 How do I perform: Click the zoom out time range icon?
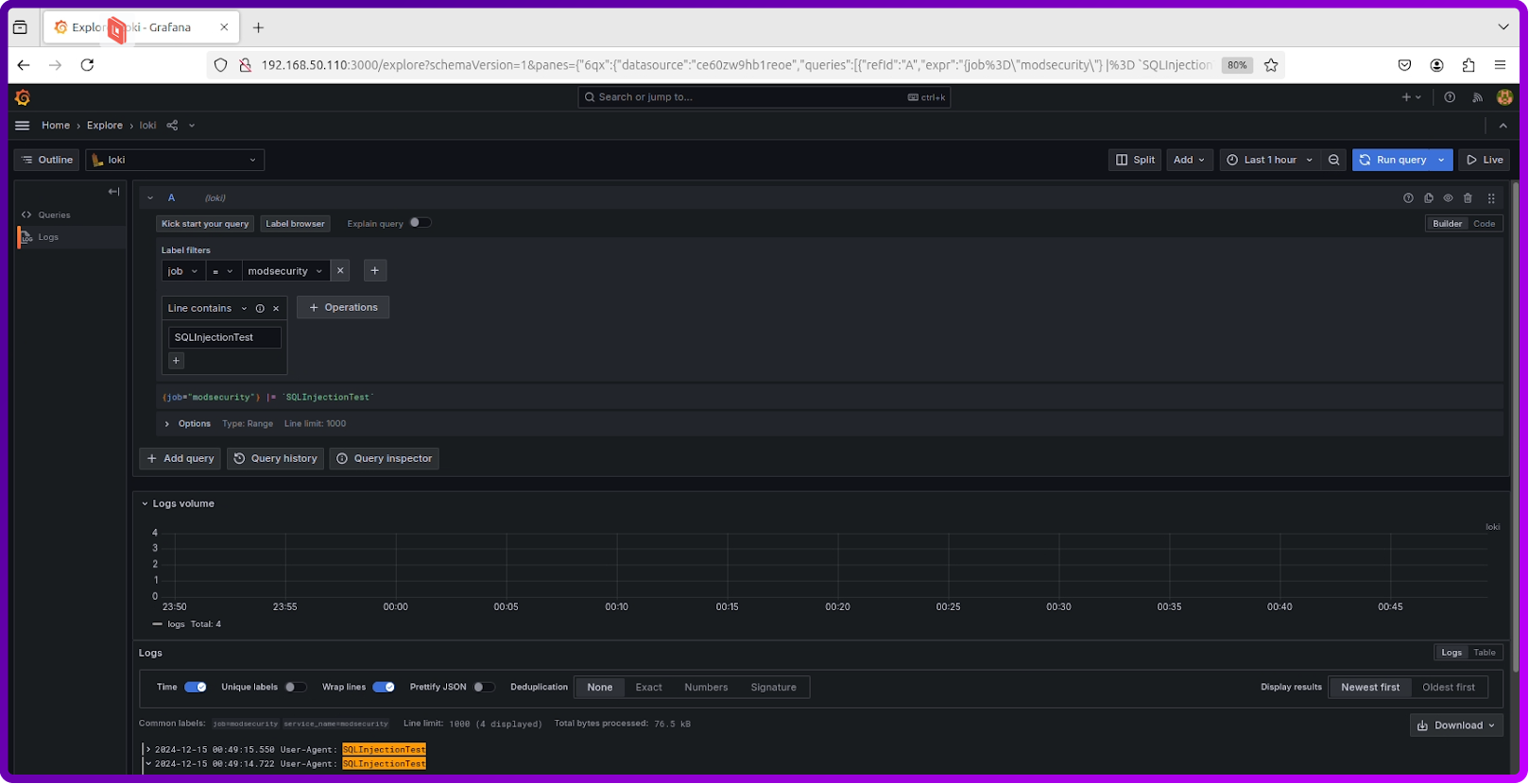click(1334, 161)
